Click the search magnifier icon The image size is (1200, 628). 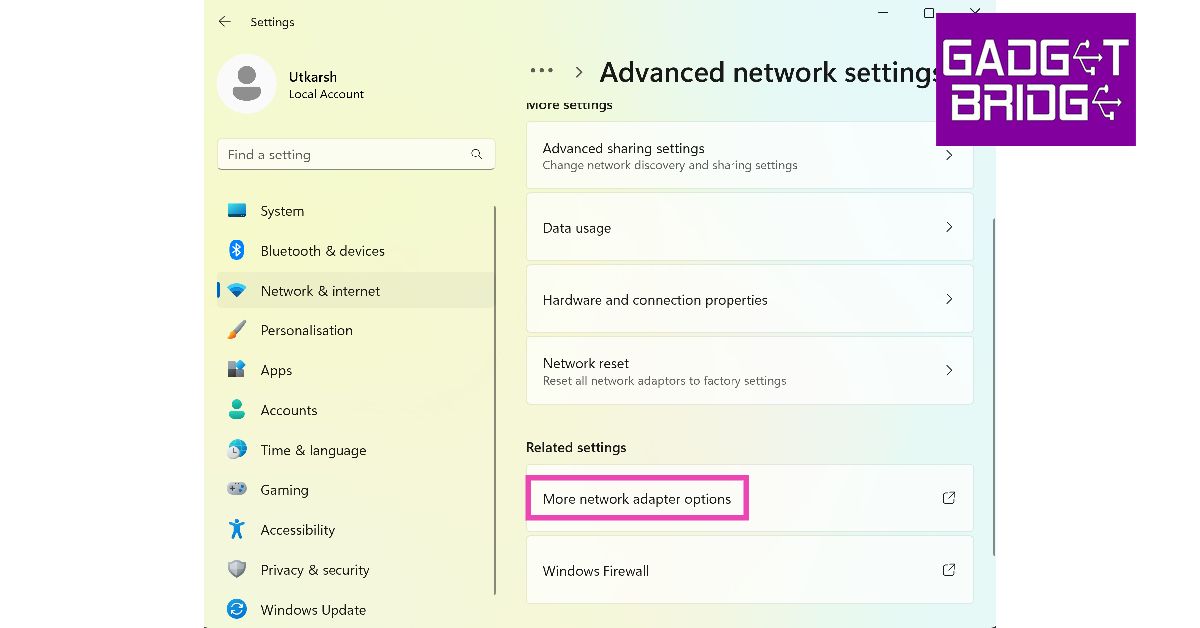pyautogui.click(x=477, y=155)
